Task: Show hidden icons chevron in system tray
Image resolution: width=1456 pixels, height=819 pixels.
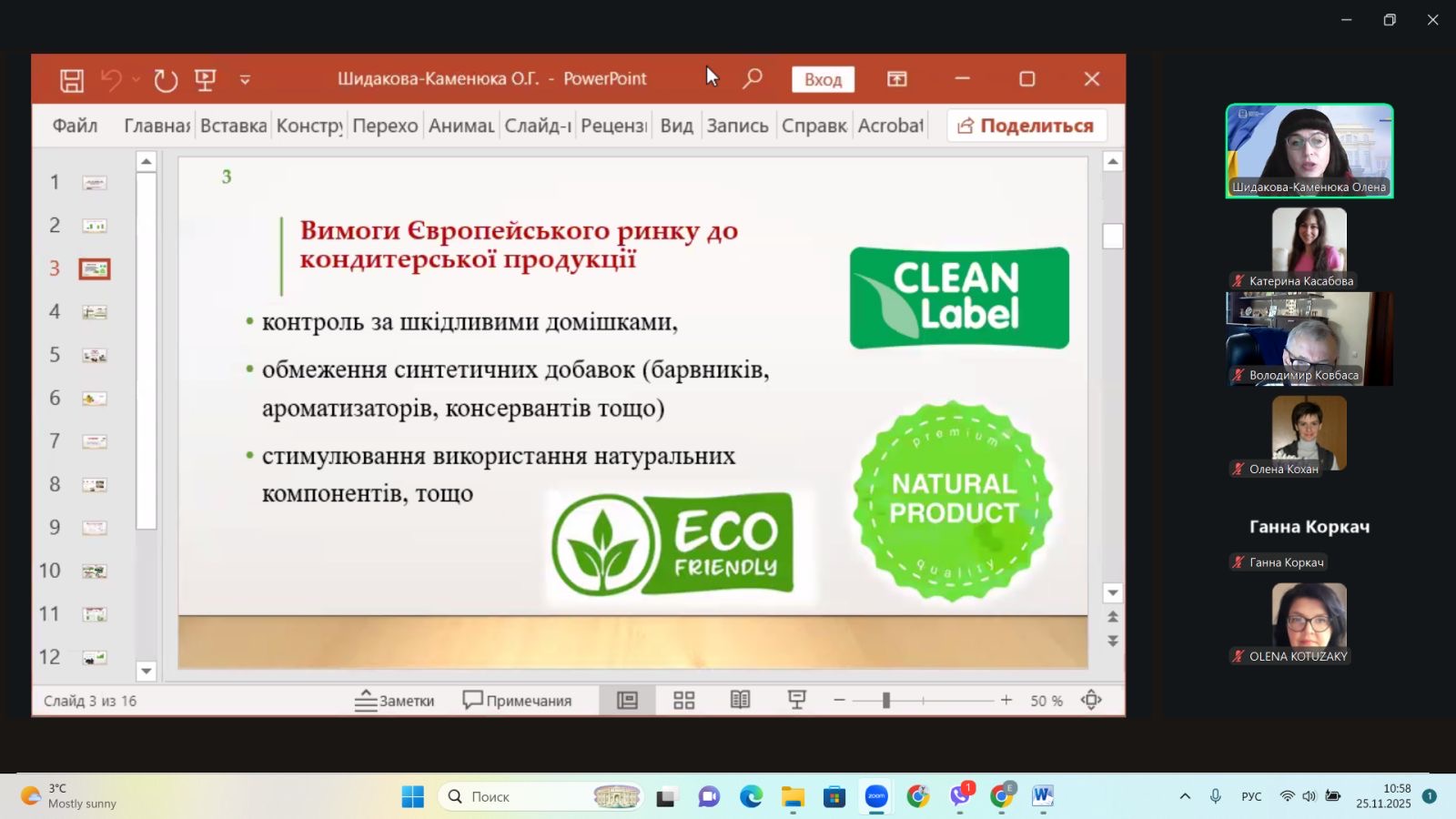Action: 1185,796
